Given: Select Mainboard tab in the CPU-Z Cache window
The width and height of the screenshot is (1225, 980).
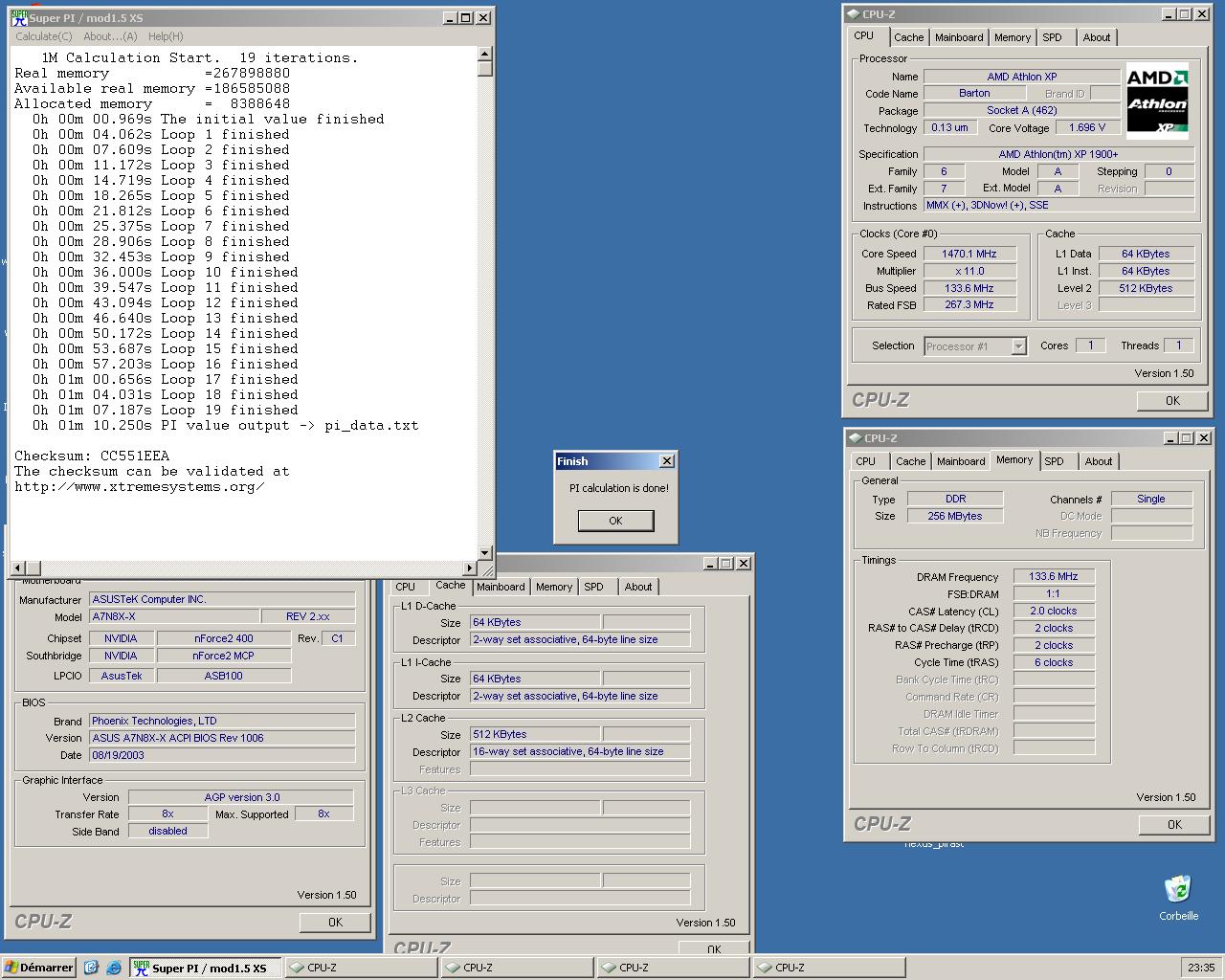Looking at the screenshot, I should [501, 587].
